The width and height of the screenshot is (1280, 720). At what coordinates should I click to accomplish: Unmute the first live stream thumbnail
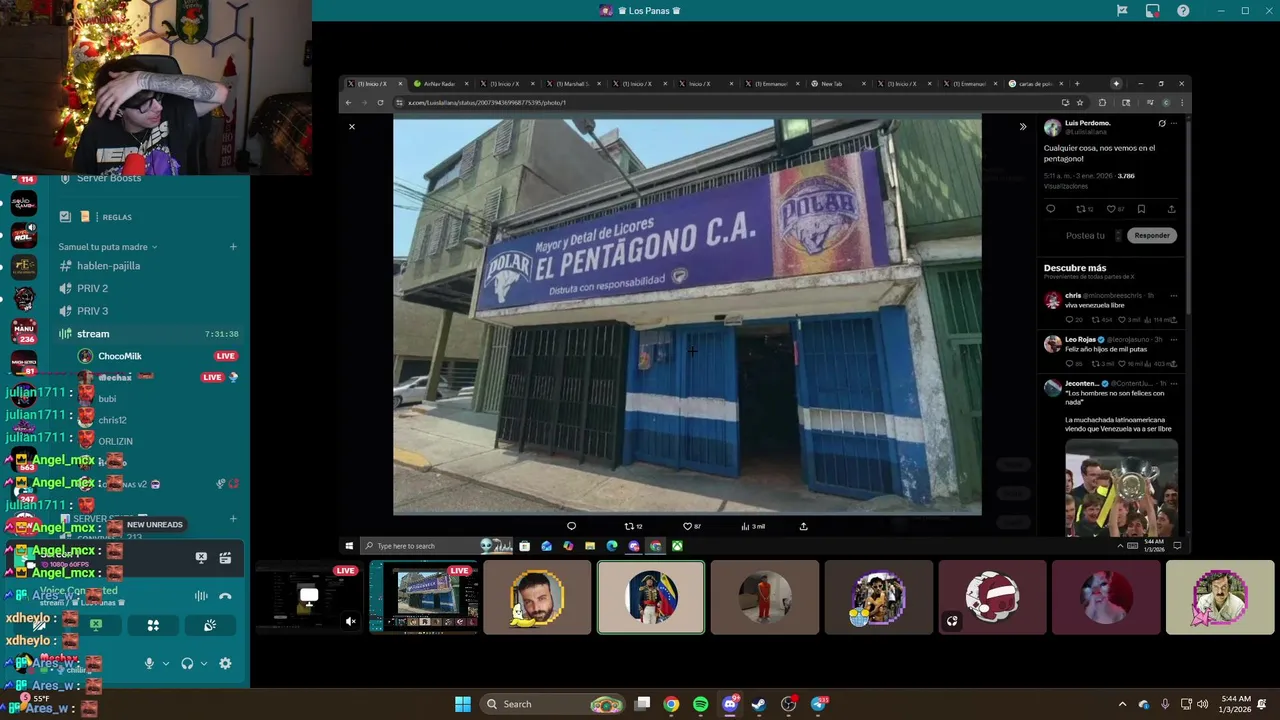point(350,621)
